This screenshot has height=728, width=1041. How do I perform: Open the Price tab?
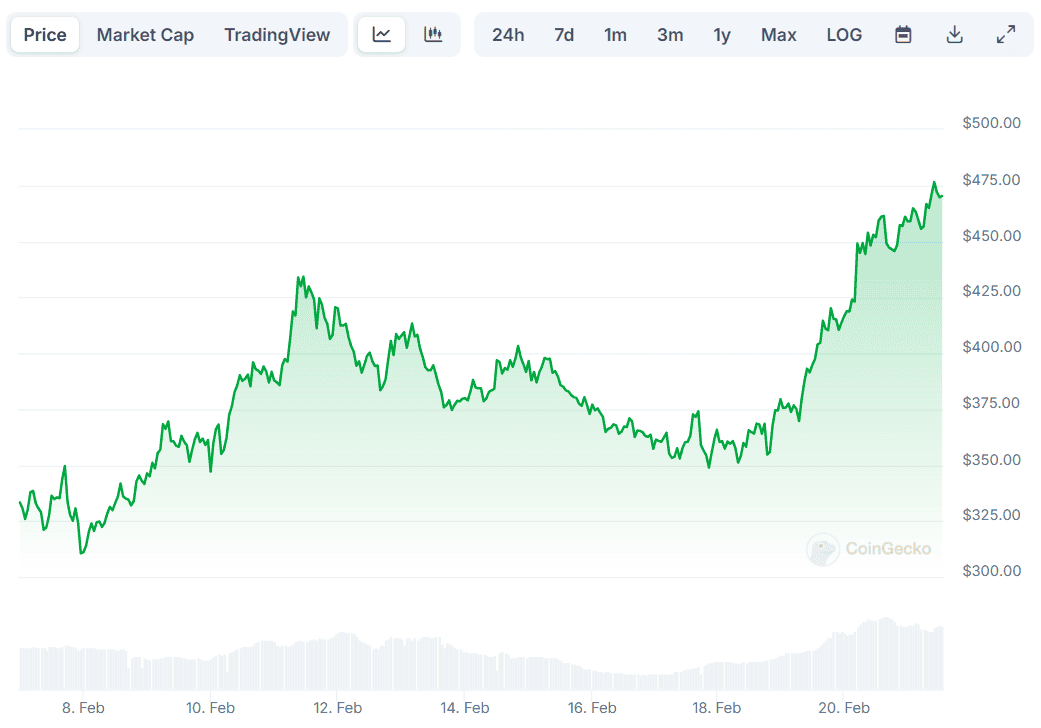pos(45,35)
